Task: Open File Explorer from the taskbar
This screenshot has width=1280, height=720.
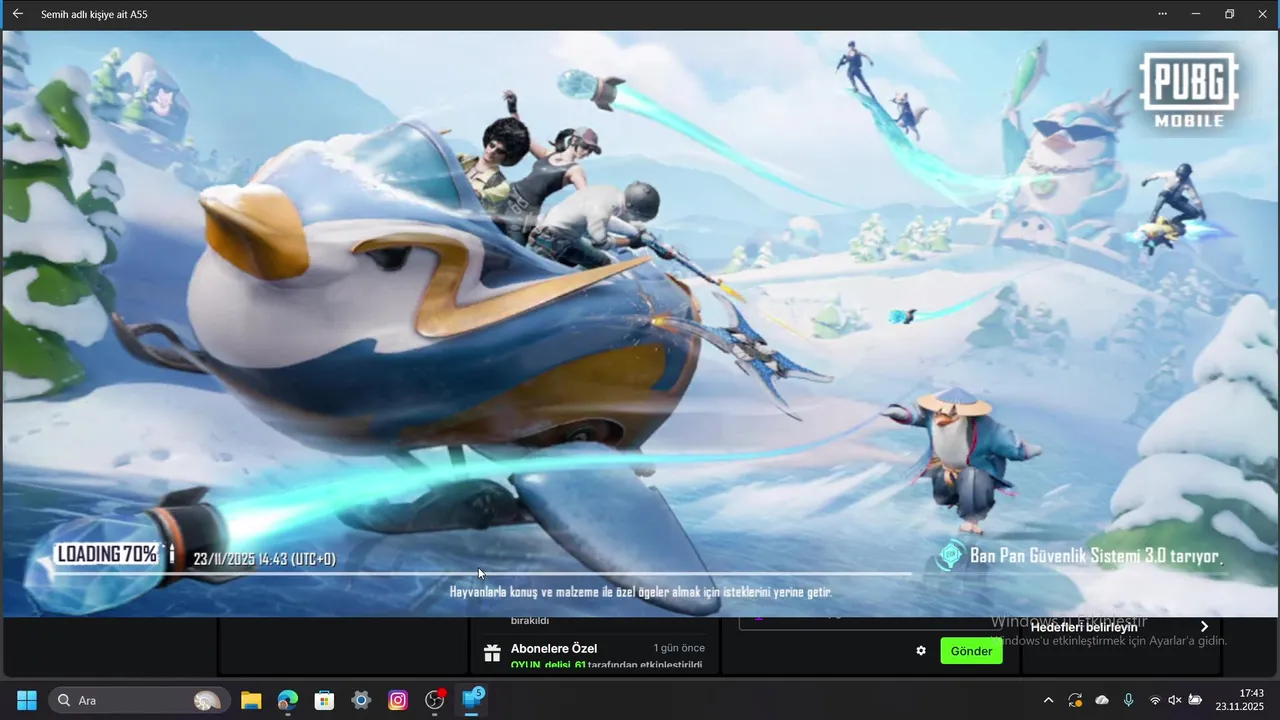Action: coord(250,700)
